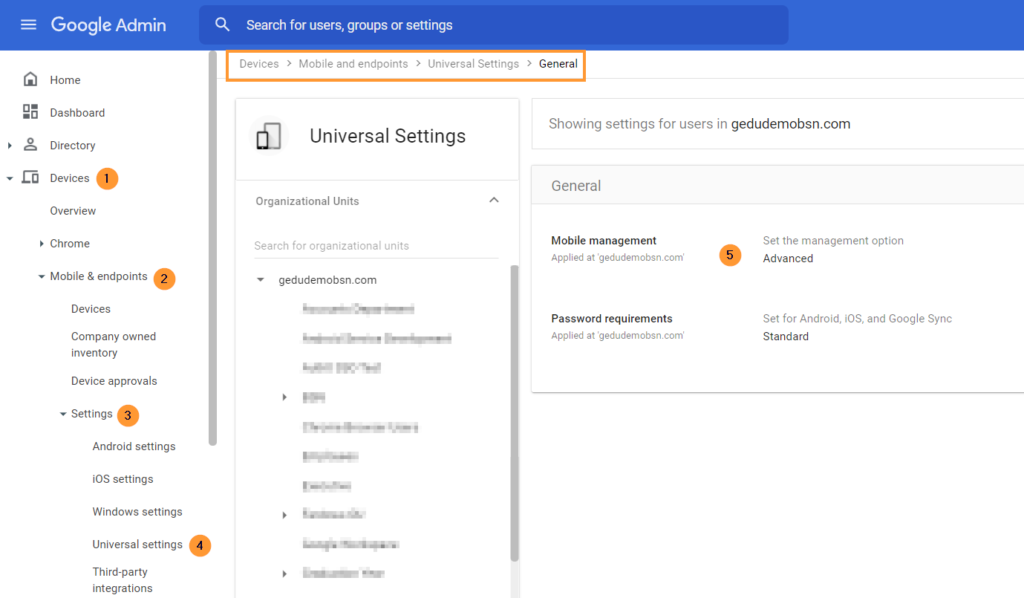This screenshot has height=598, width=1024.
Task: Click the Home house icon
Action: 30,79
